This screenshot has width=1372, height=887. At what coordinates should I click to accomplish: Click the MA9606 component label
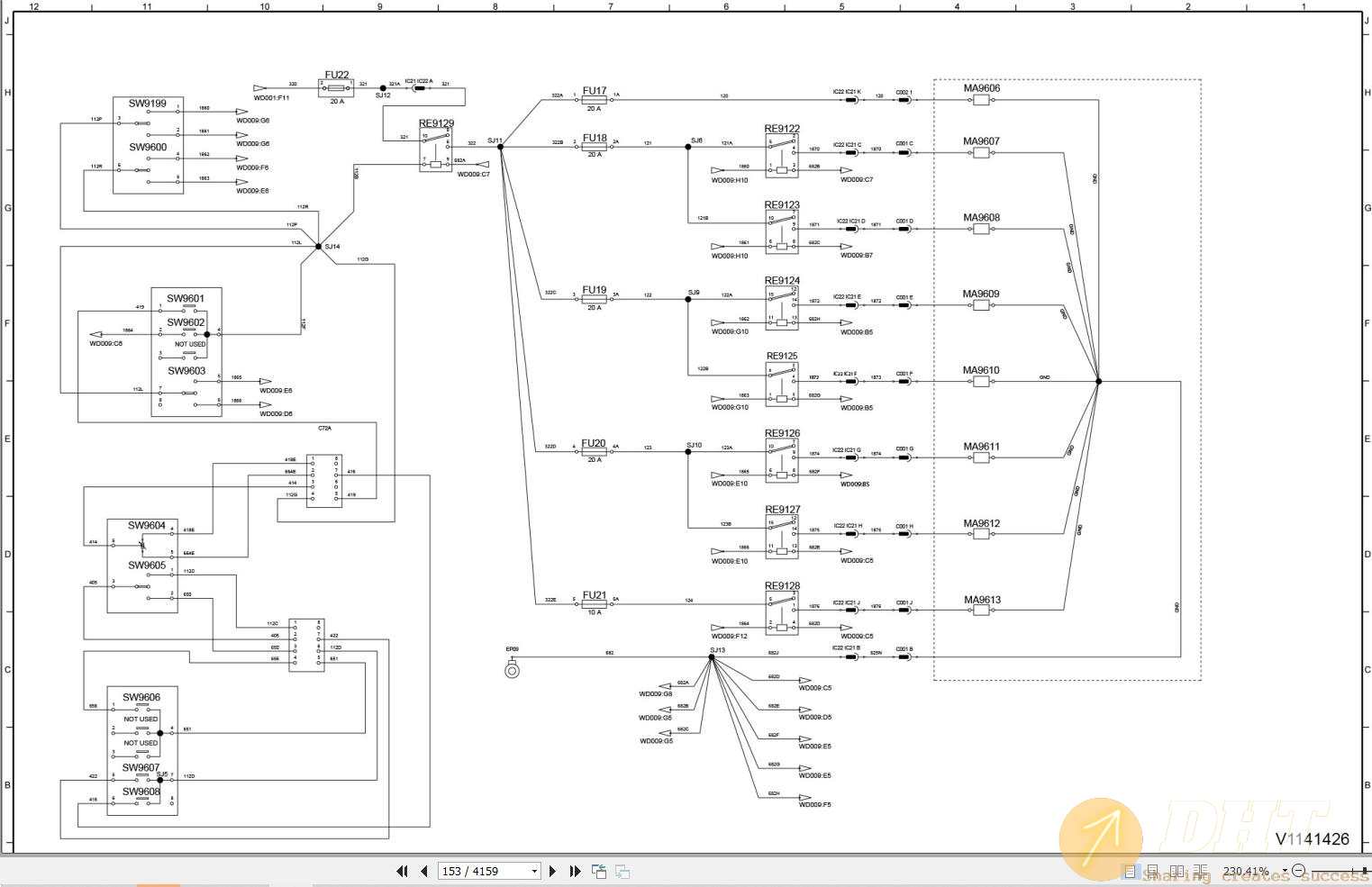click(981, 88)
